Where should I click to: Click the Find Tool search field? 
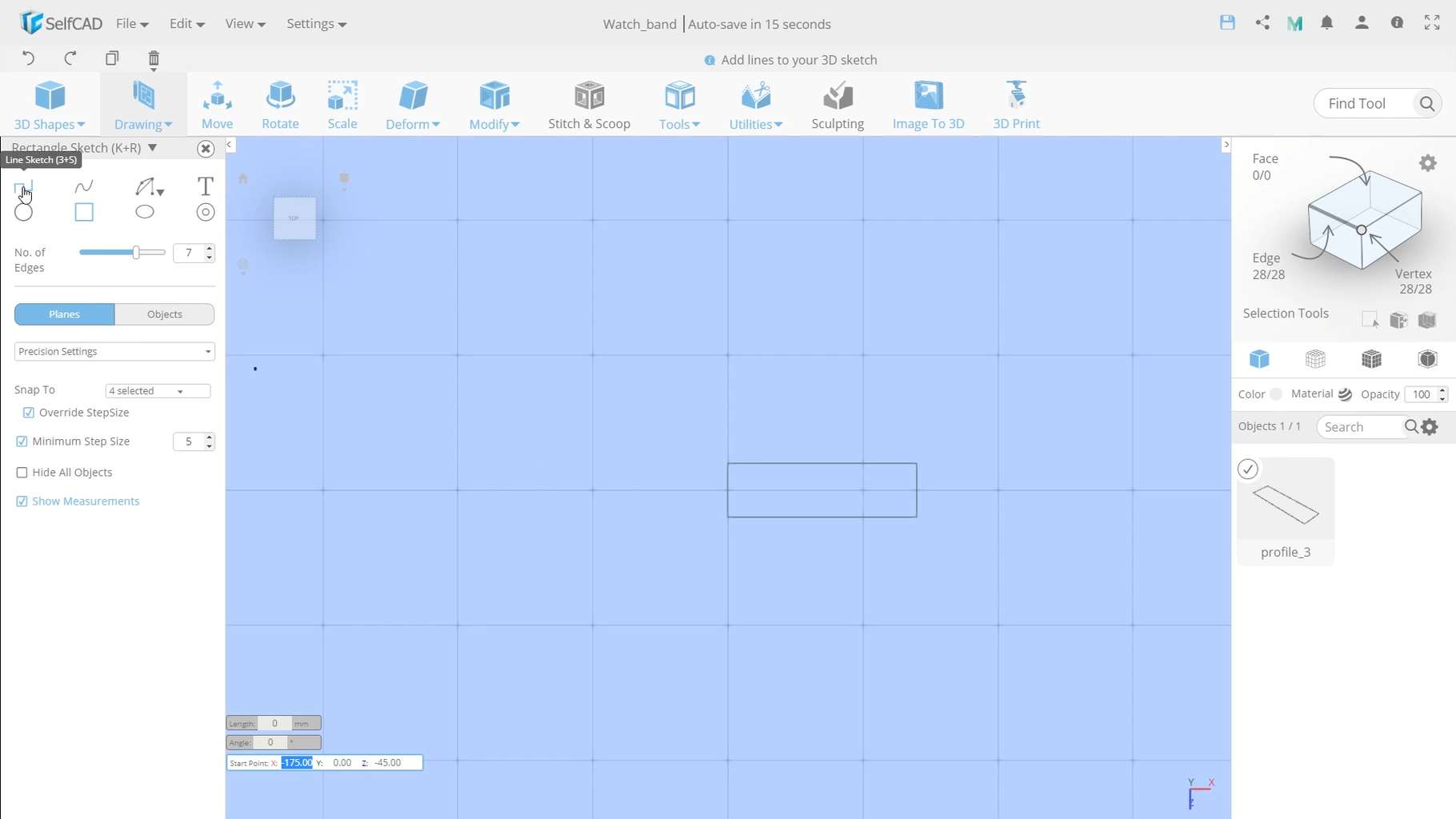[x=1364, y=103]
